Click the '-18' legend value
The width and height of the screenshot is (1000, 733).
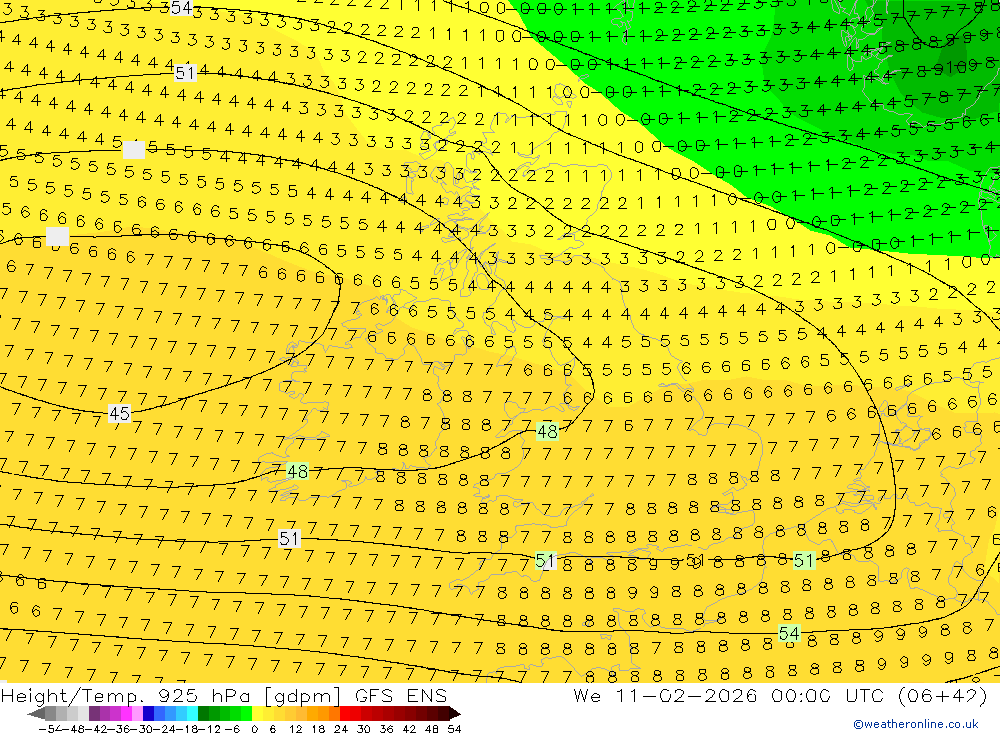pos(188,729)
